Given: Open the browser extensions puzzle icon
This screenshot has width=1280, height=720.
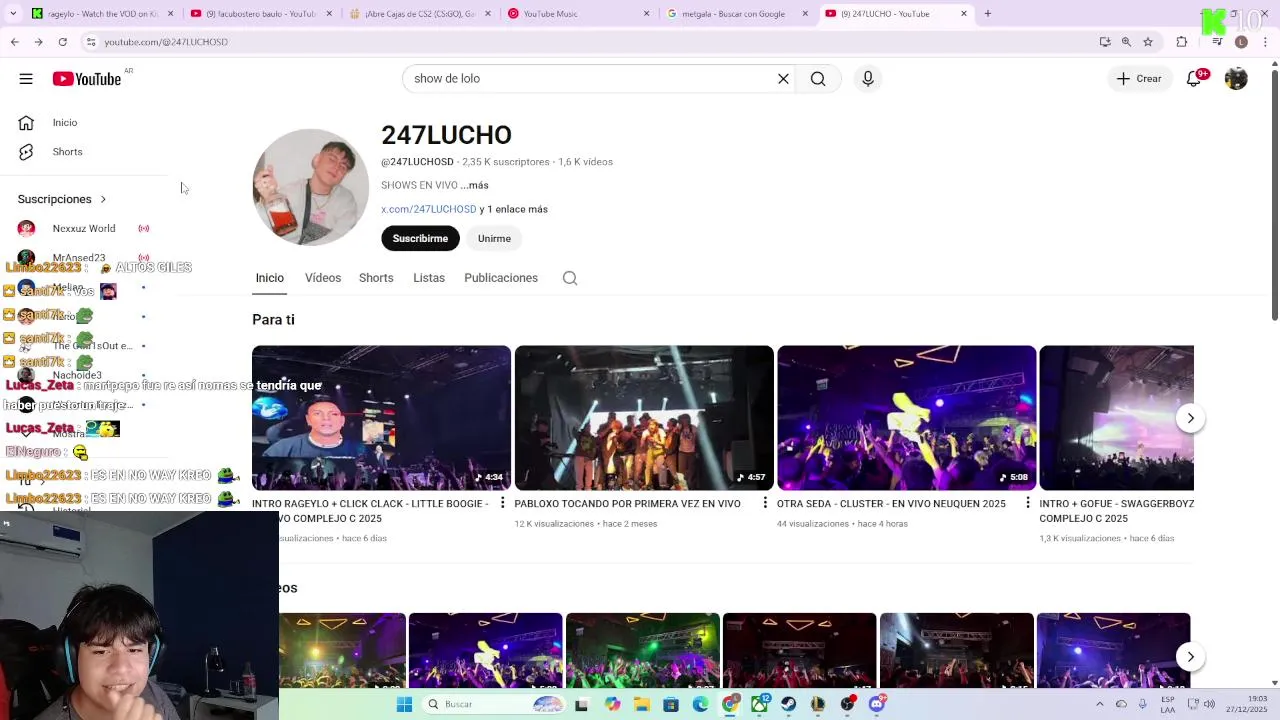Looking at the screenshot, I should coord(1182,42).
